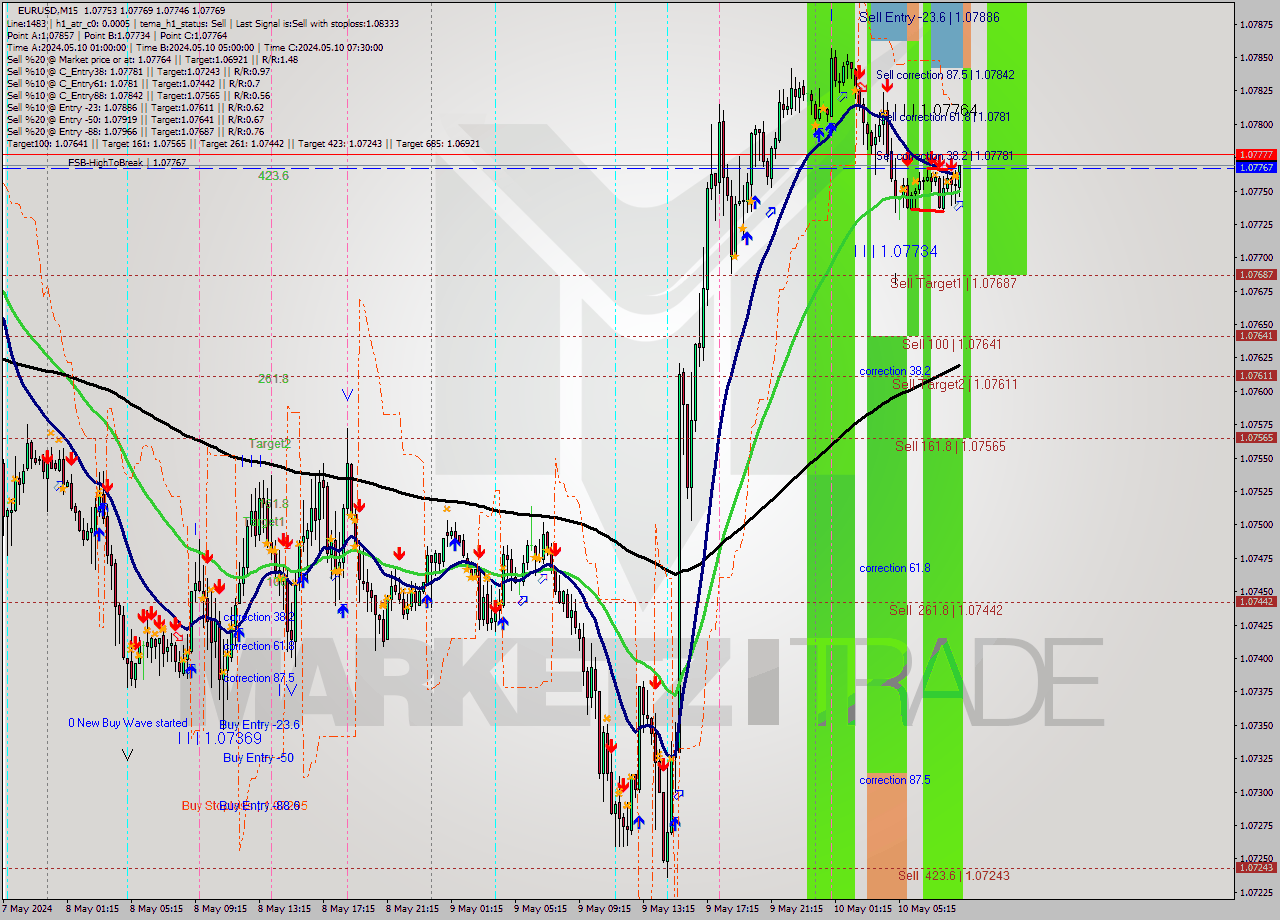
Task: Click the '0 New Buy Wave started' label
Action: coord(128,723)
